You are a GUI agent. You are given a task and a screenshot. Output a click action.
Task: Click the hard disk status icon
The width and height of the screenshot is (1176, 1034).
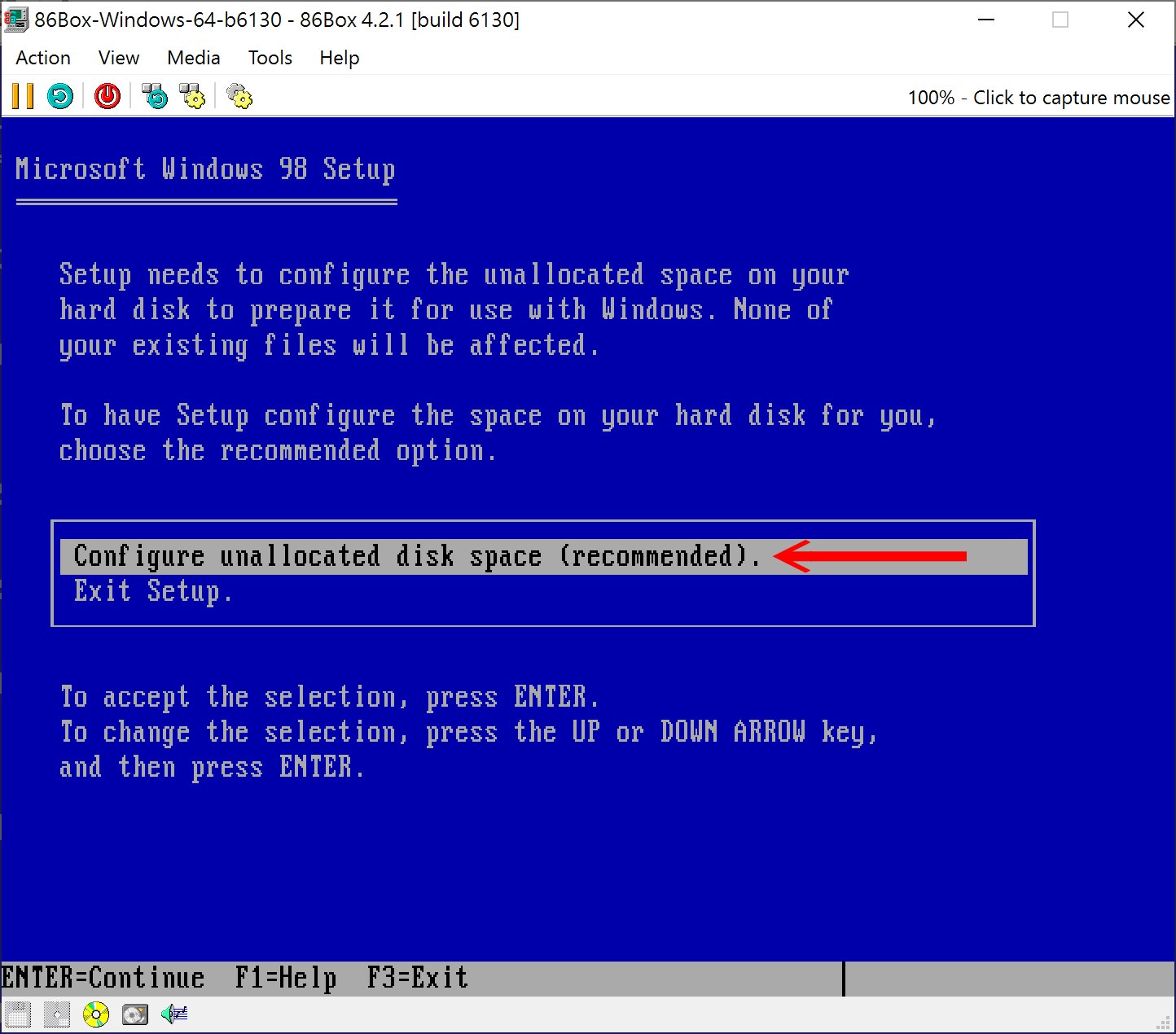click(134, 1014)
